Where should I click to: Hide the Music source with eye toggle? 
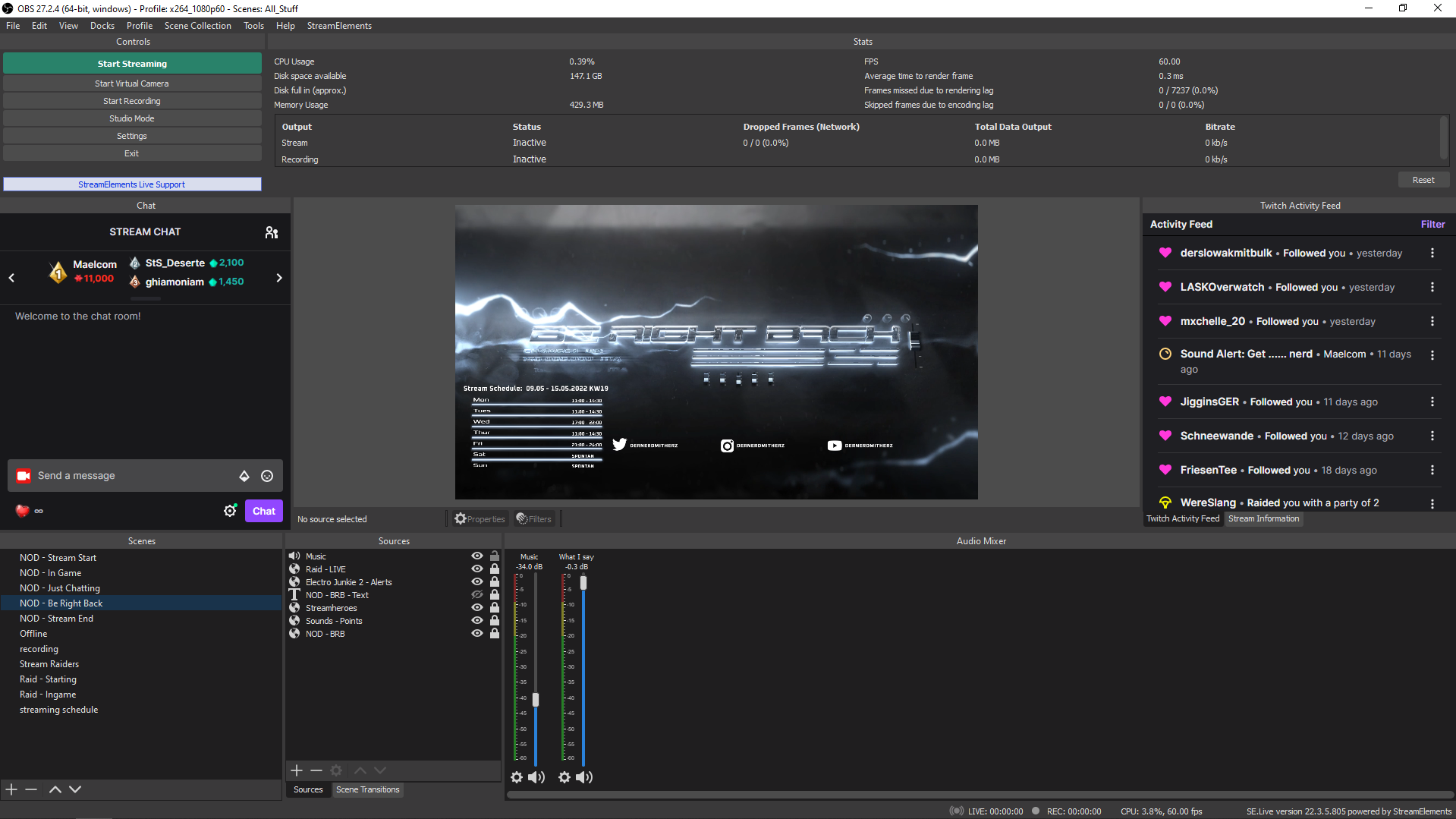tap(477, 556)
